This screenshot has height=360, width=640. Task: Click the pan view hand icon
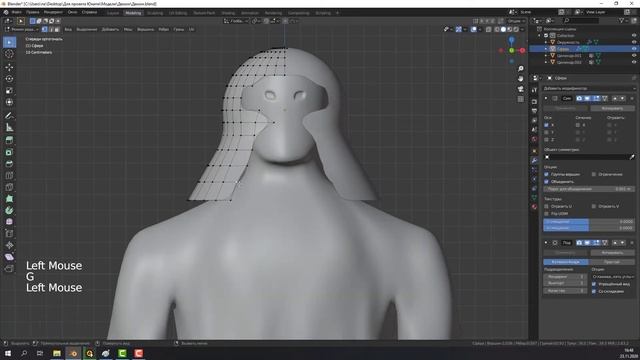point(520,78)
